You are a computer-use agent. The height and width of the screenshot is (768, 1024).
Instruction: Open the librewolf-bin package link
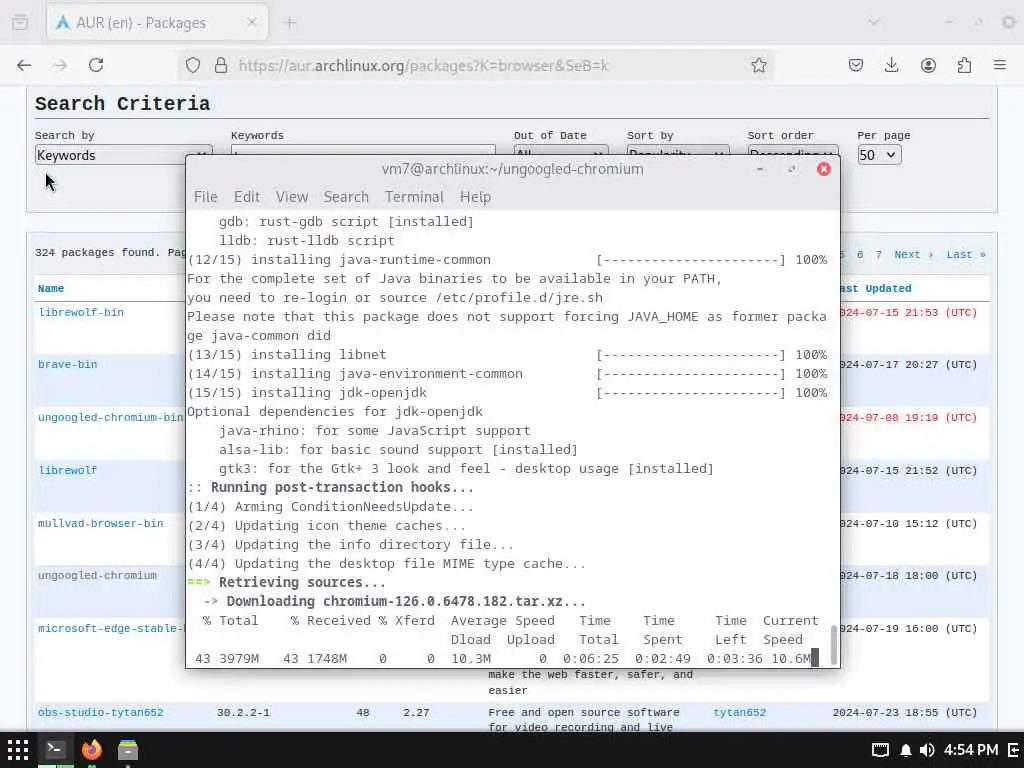81,312
